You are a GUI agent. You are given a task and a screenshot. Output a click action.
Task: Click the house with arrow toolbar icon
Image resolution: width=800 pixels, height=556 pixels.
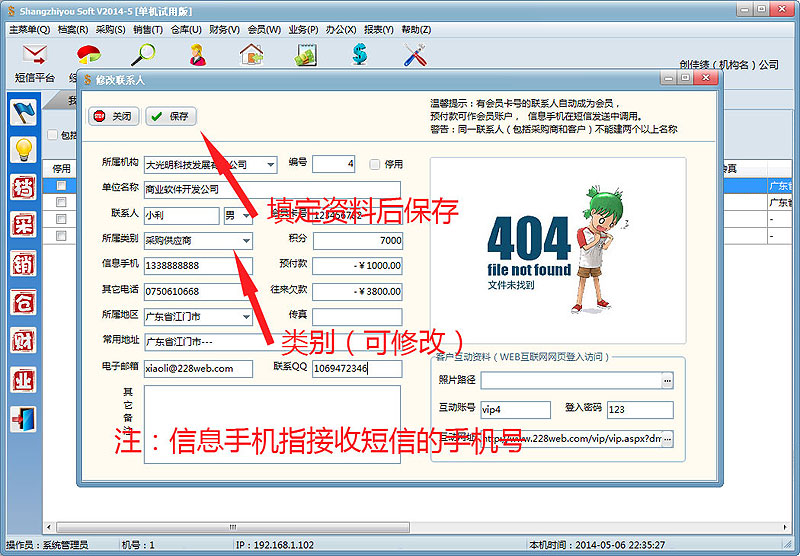coord(252,55)
